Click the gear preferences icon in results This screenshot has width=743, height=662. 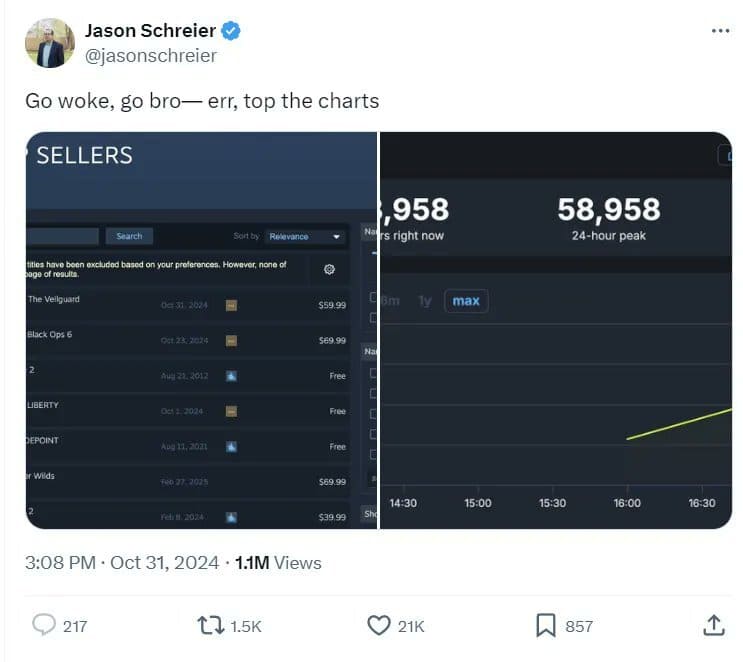[x=329, y=269]
